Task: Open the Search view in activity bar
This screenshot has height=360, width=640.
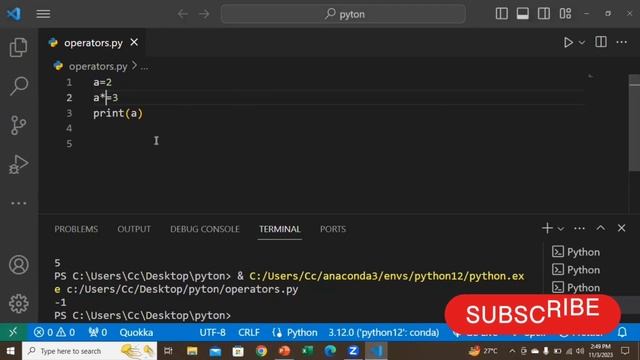Action: coord(19,86)
